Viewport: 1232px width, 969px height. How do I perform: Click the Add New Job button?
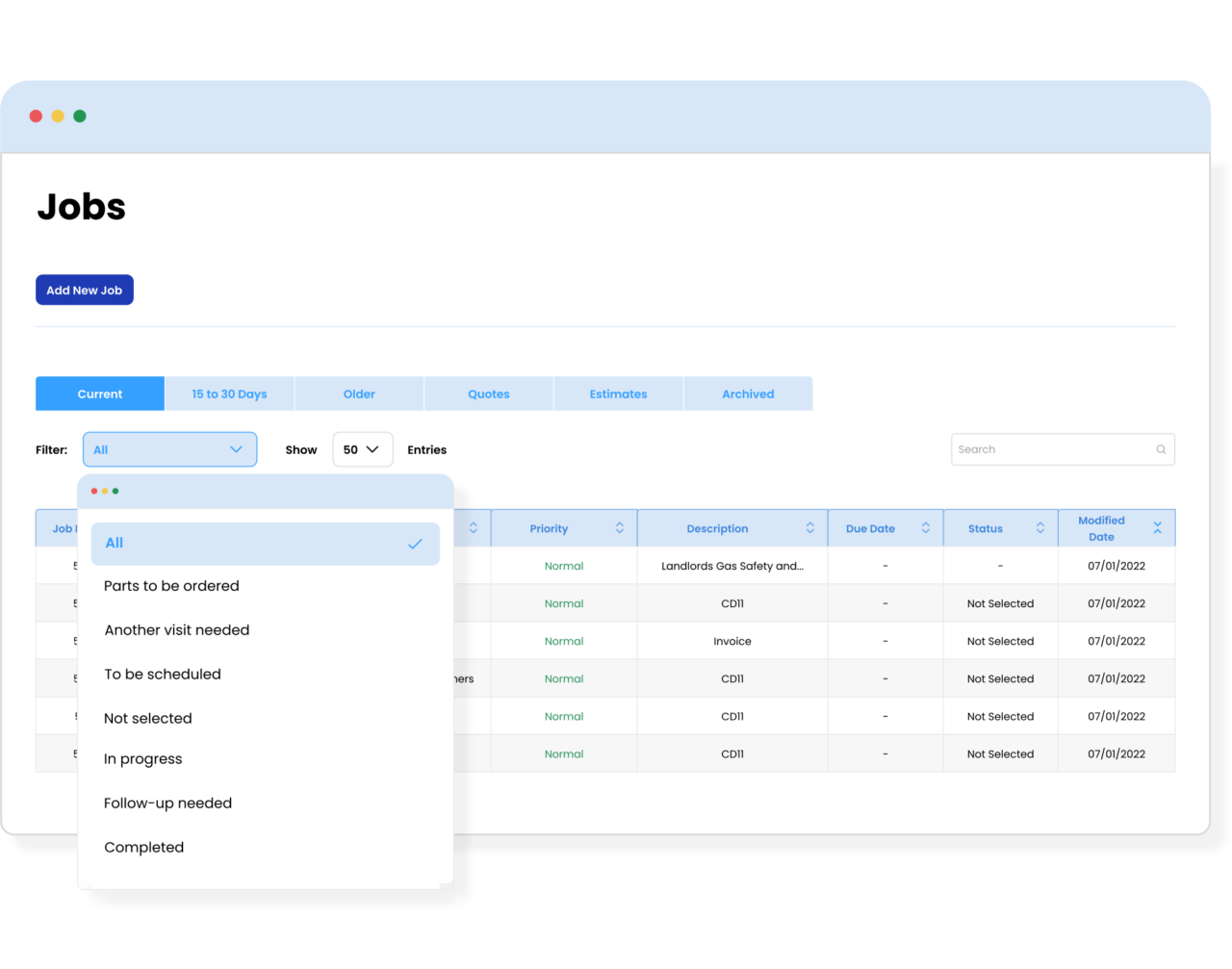point(84,290)
